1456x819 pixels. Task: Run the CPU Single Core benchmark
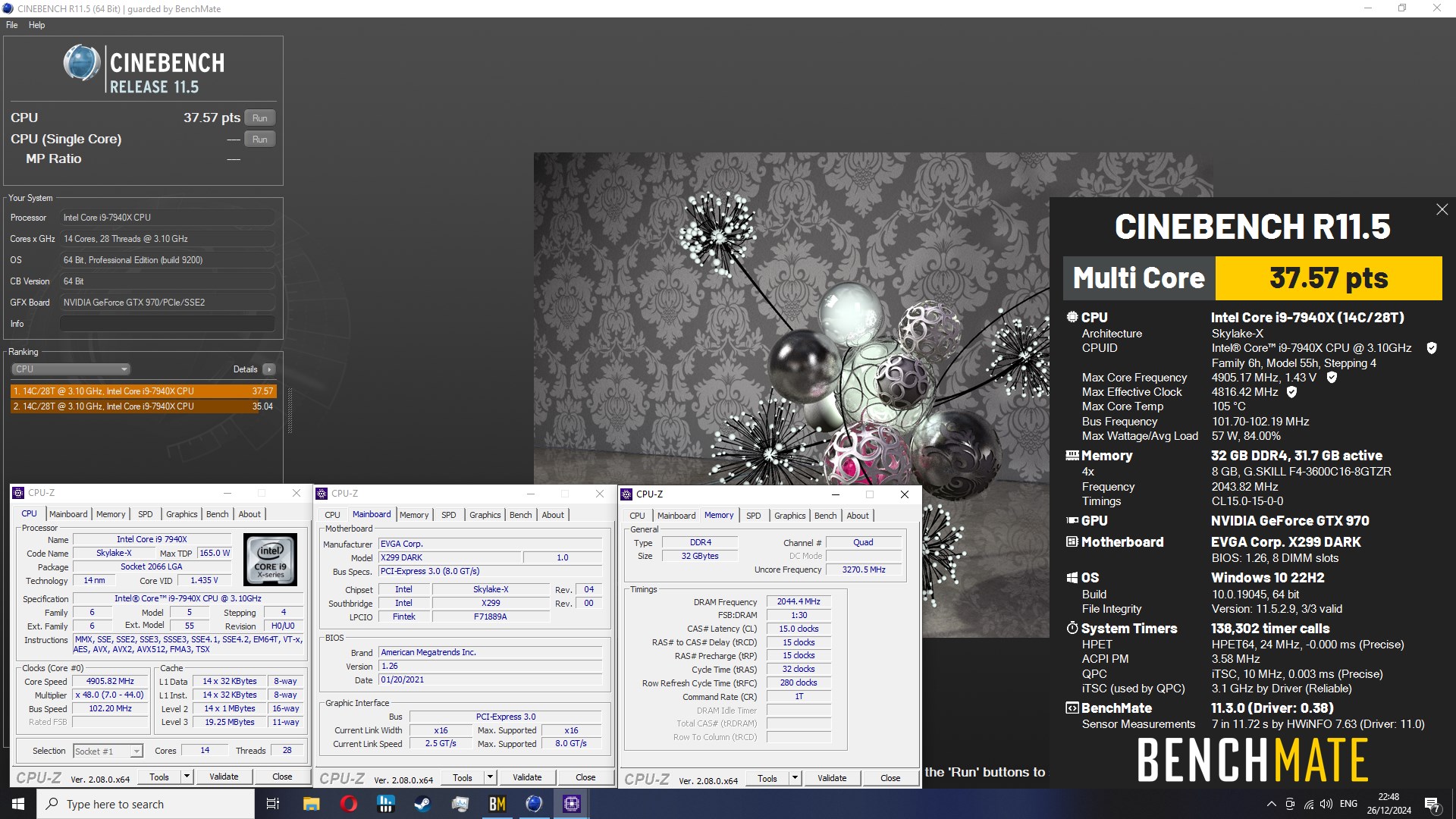tap(259, 140)
